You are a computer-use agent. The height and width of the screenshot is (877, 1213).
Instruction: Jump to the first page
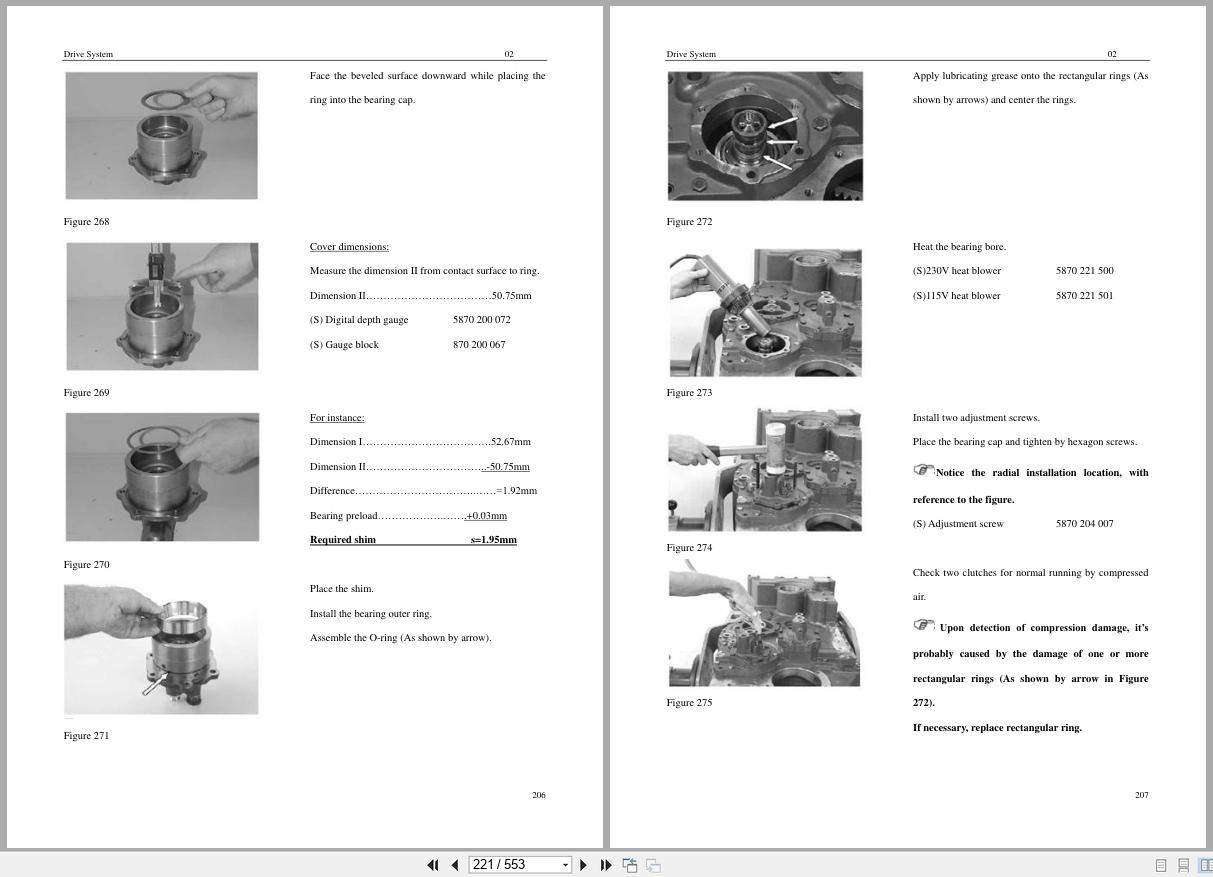pyautogui.click(x=433, y=864)
